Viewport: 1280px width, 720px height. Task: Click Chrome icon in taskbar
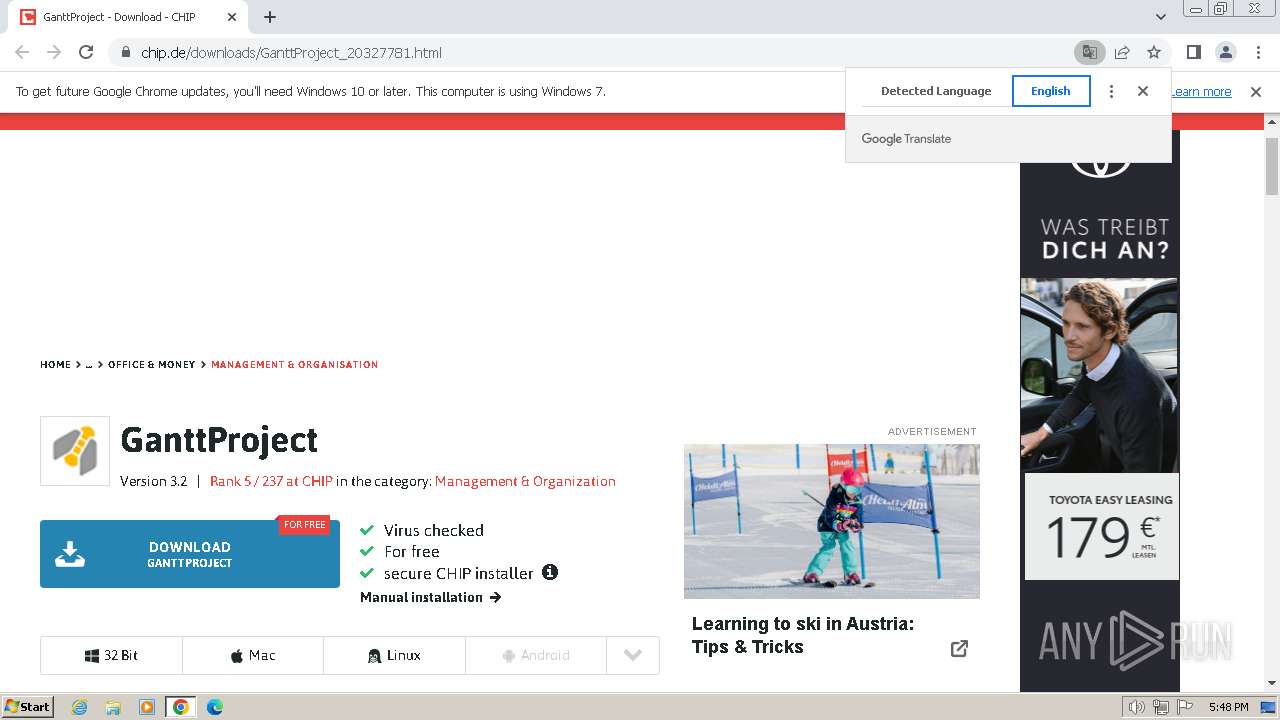[x=181, y=707]
